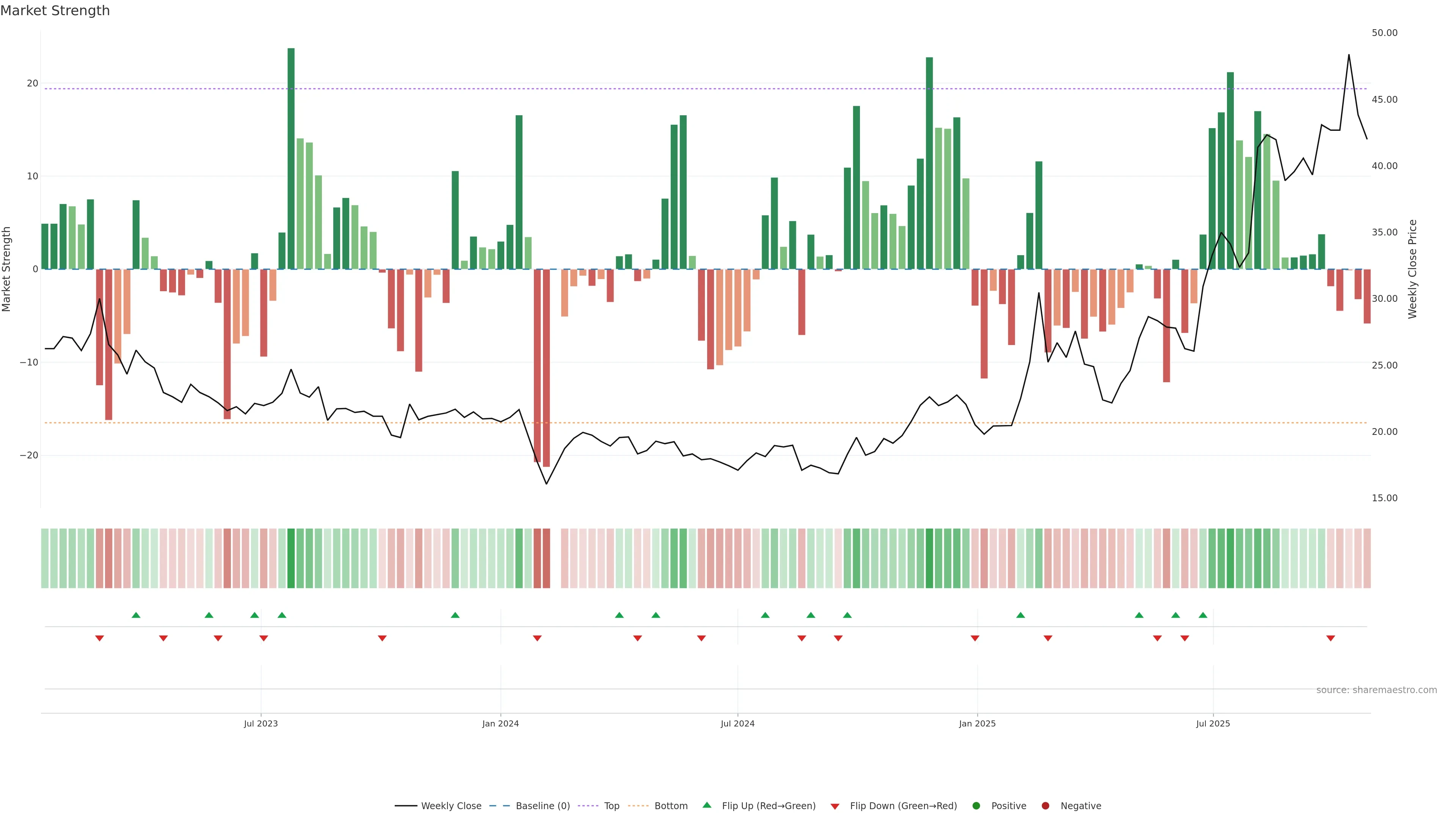Image resolution: width=1456 pixels, height=819 pixels.
Task: Click the 50.00 right axis tick label
Action: [x=1384, y=33]
